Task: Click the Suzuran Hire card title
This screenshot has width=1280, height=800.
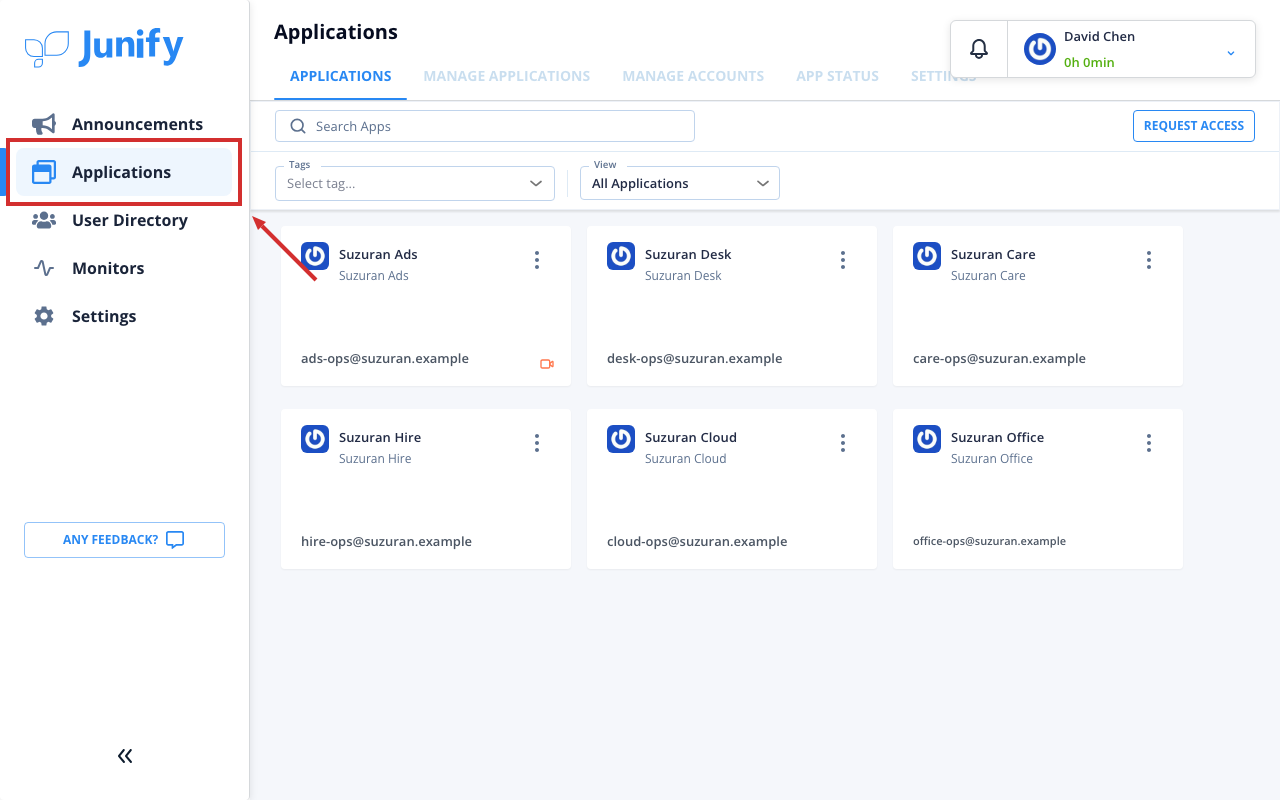Action: pos(380,437)
